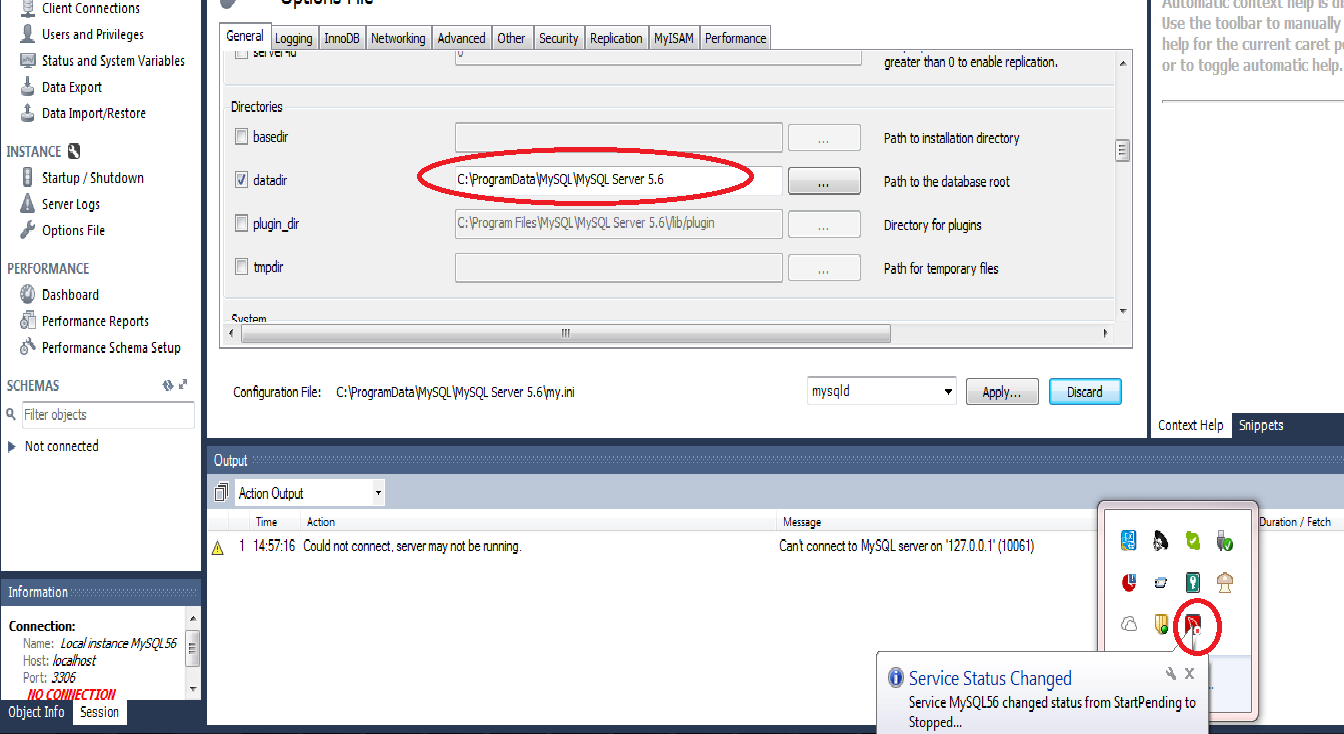Click the MySQL Notifier tray icon
The width and height of the screenshot is (1344, 734).
(1194, 625)
